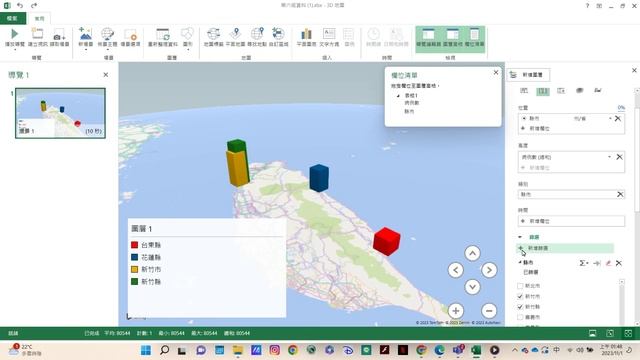Viewport: 640px width, 360px height.
Task: Uncheck the 新竹市 filter checkbox
Action: pyautogui.click(x=520, y=296)
